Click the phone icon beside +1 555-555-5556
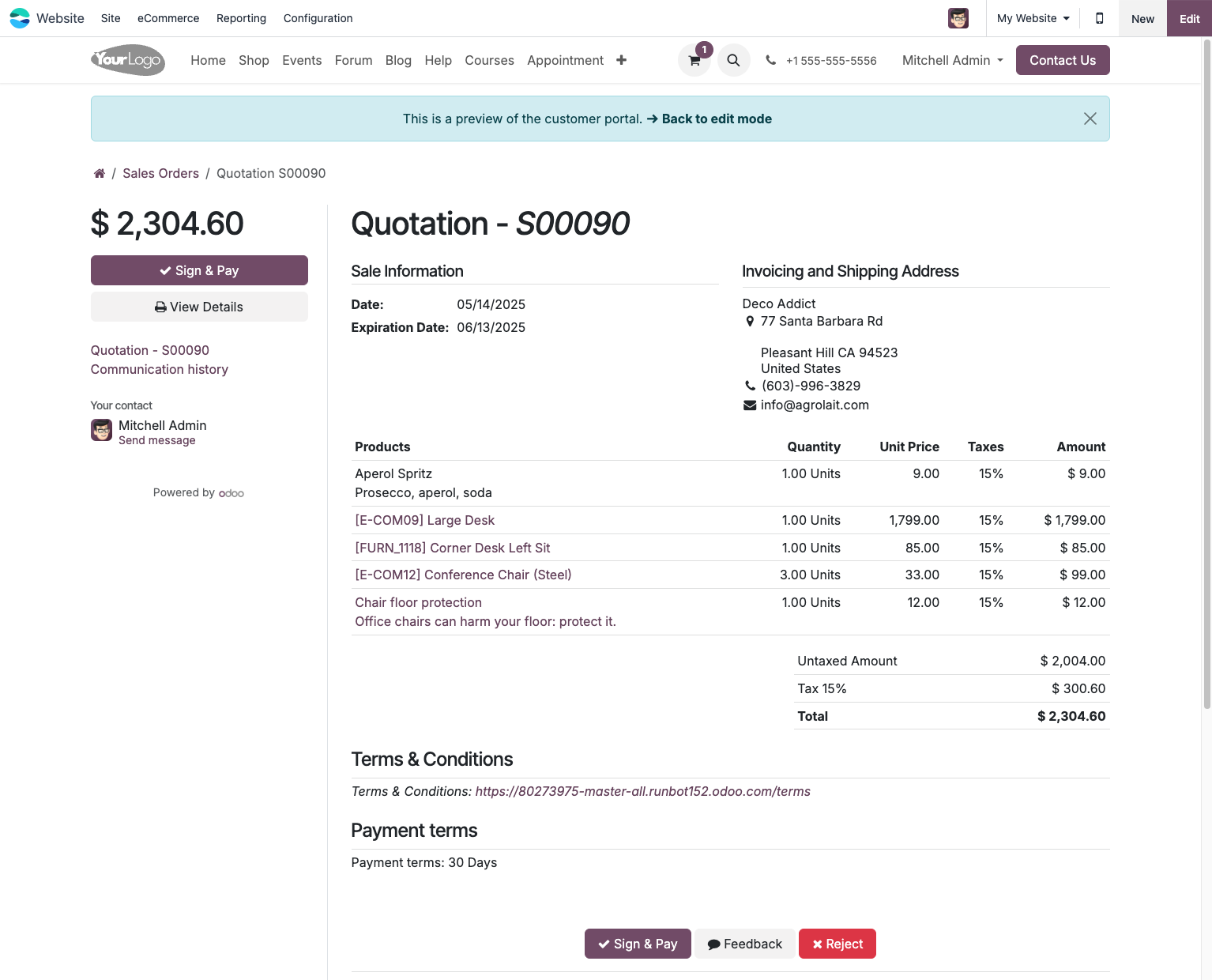The width and height of the screenshot is (1212, 980). pos(771,60)
